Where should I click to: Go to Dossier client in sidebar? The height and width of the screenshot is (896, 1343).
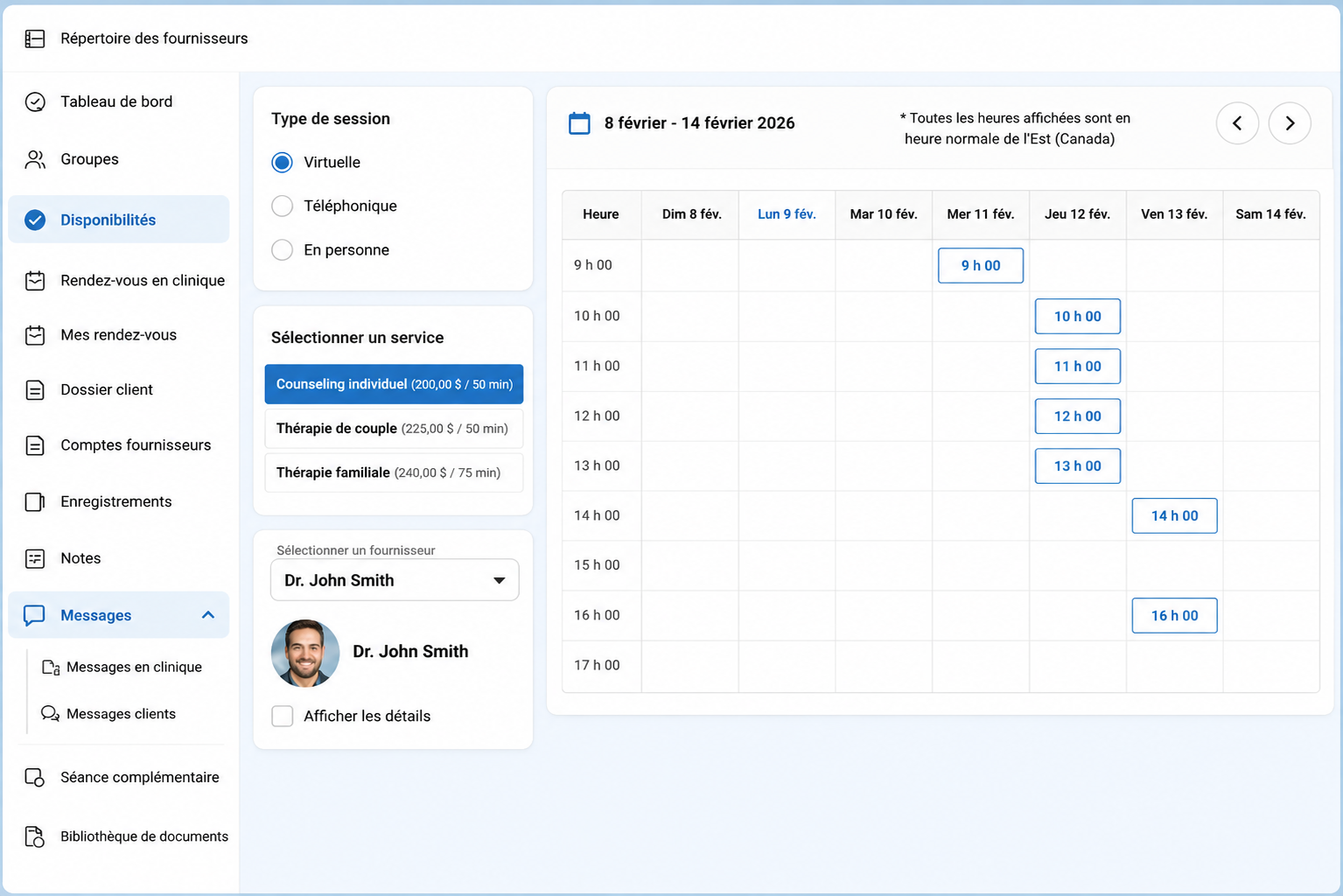[107, 389]
